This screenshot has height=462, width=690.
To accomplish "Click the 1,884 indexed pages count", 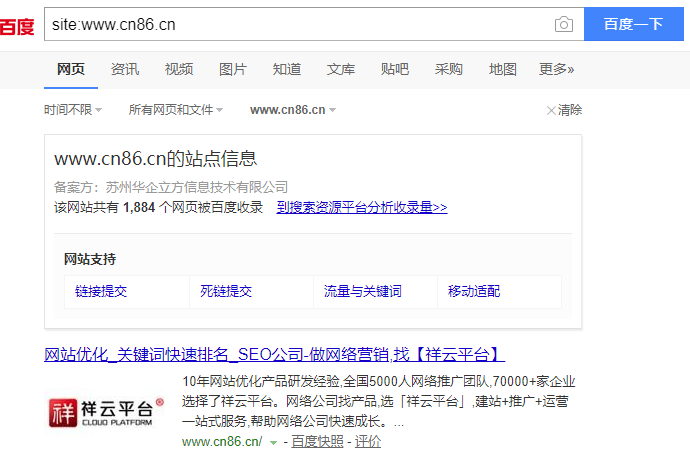I will pyautogui.click(x=139, y=207).
